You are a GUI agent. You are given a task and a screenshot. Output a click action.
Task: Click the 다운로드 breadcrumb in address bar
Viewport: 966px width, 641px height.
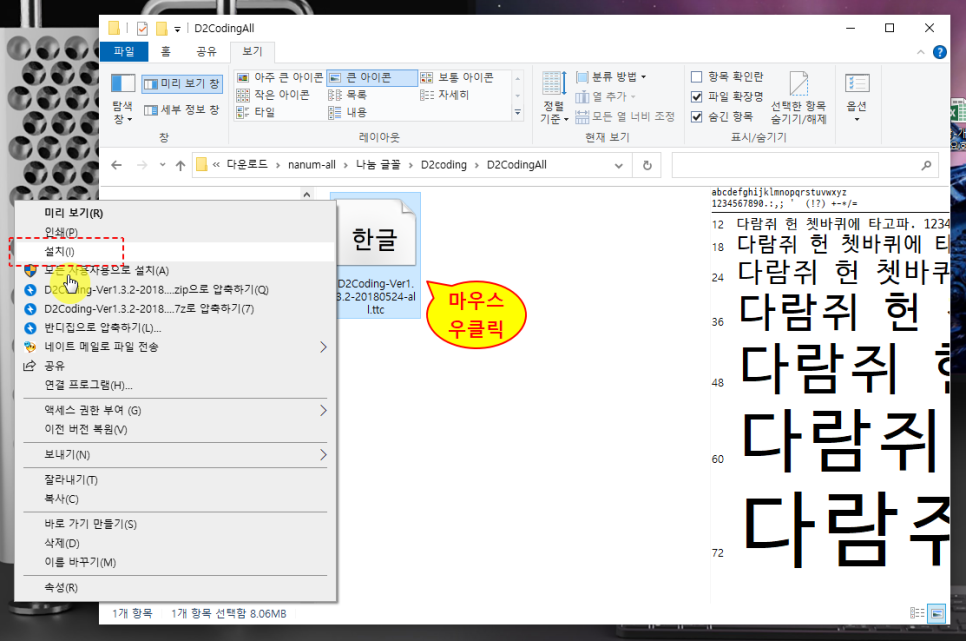coord(247,165)
